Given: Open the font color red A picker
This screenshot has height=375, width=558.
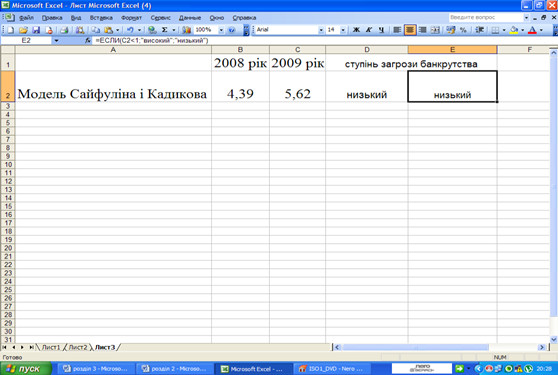Looking at the screenshot, I should pos(532,30).
